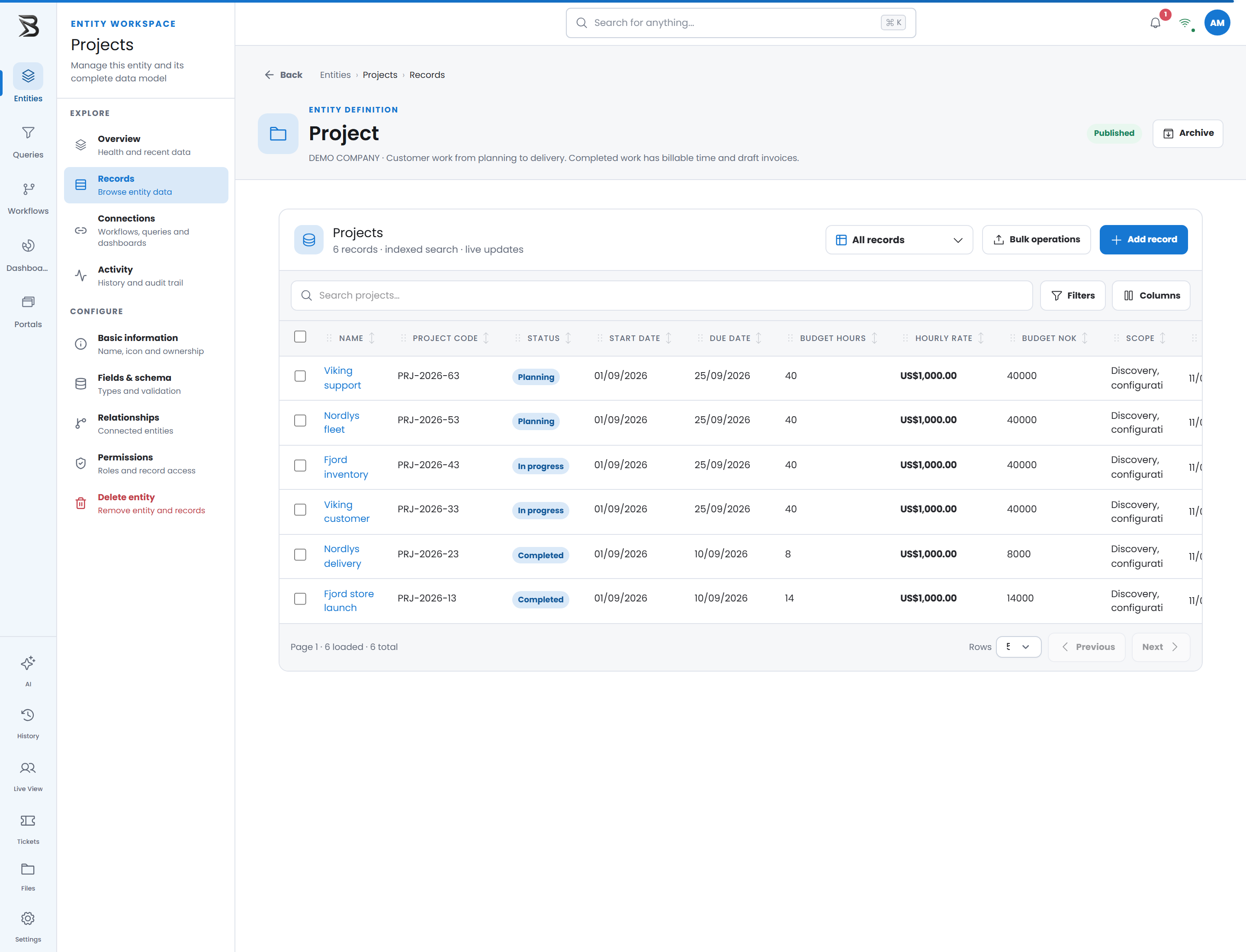Open the Filters panel
The width and height of the screenshot is (1246, 952).
(1073, 295)
